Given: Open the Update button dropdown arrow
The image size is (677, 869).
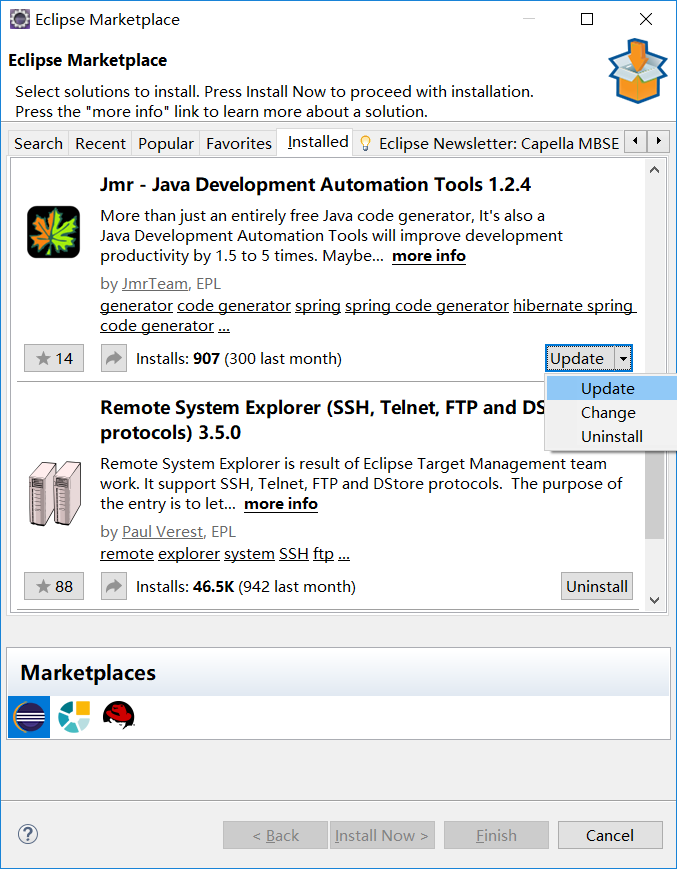Looking at the screenshot, I should [x=623, y=359].
